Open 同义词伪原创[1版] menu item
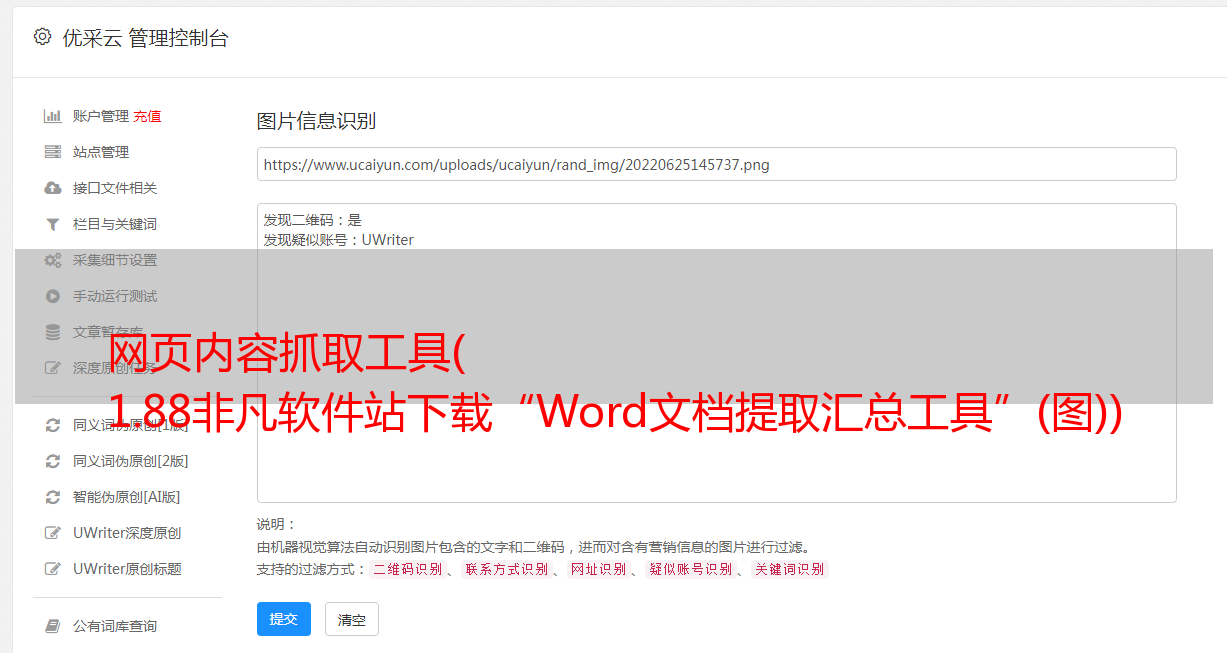The height and width of the screenshot is (653, 1227). point(130,425)
